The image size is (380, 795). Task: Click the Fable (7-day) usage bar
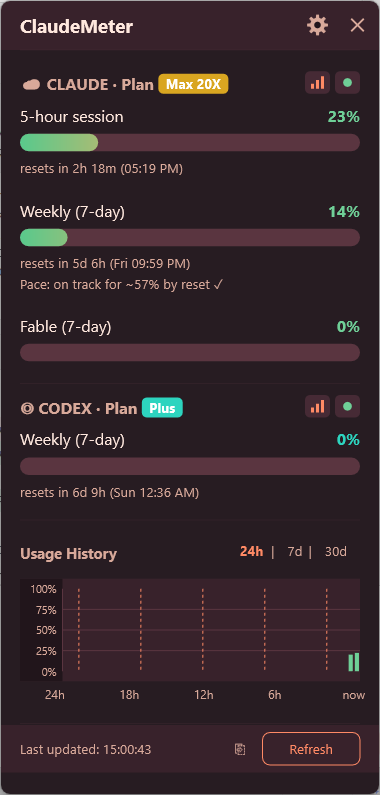pos(190,352)
